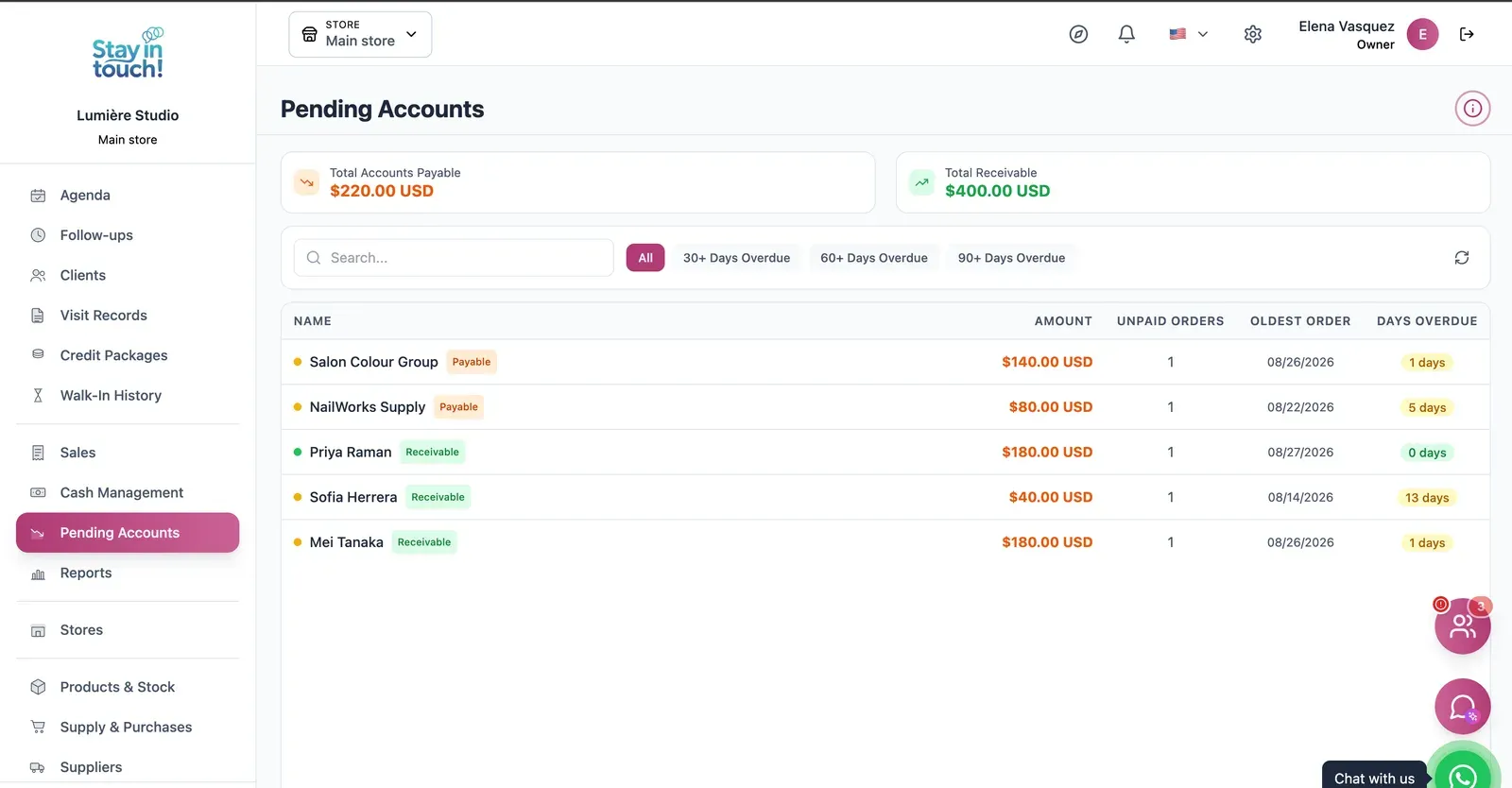Open the settings gear icon

coord(1253,34)
